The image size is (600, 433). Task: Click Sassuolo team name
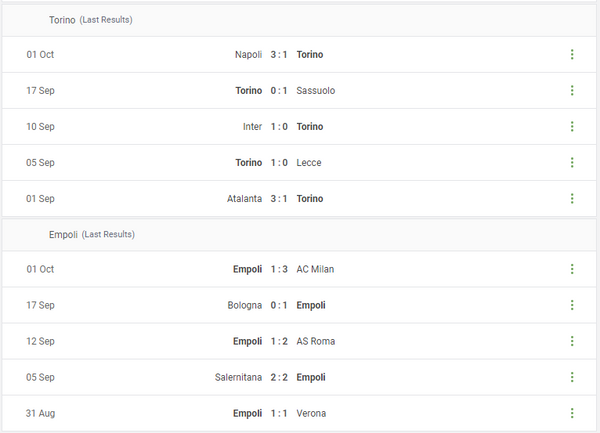[x=316, y=91]
